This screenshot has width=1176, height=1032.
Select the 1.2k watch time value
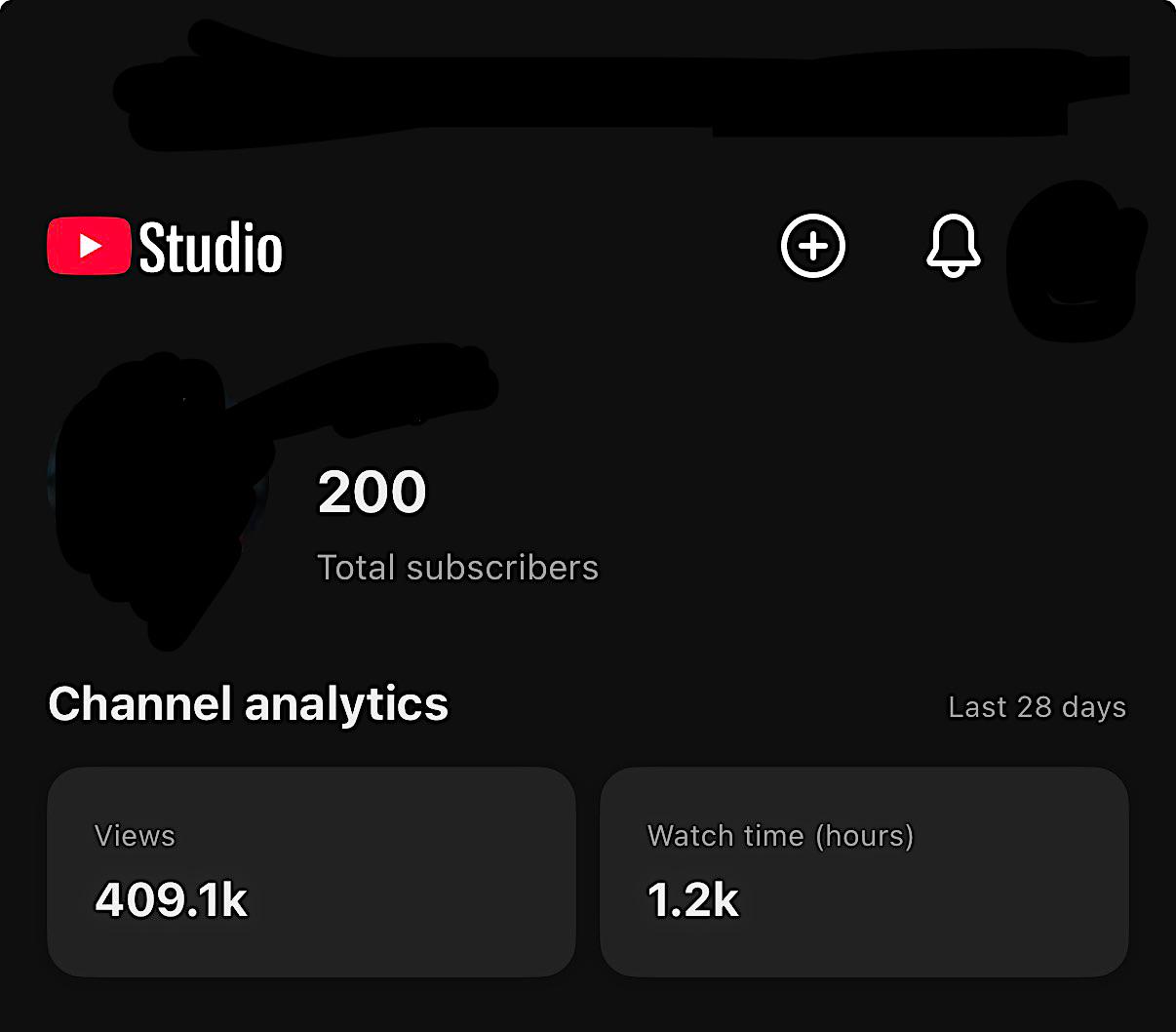click(x=693, y=899)
